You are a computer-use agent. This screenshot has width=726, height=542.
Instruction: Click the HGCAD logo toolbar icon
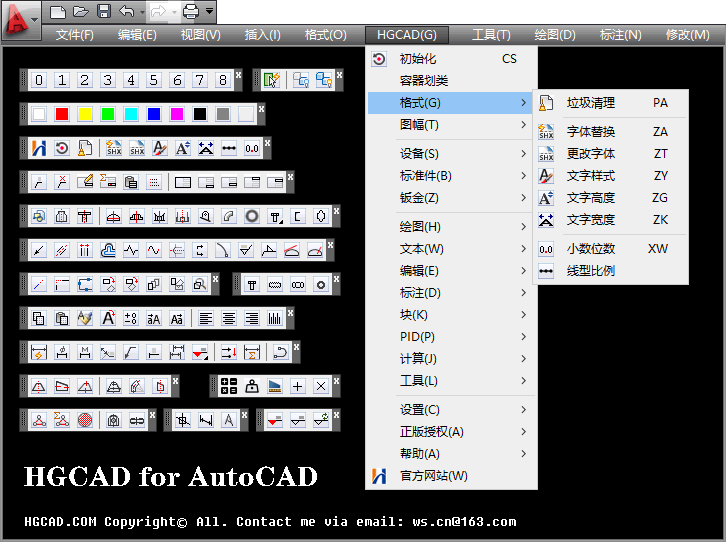pos(39,148)
